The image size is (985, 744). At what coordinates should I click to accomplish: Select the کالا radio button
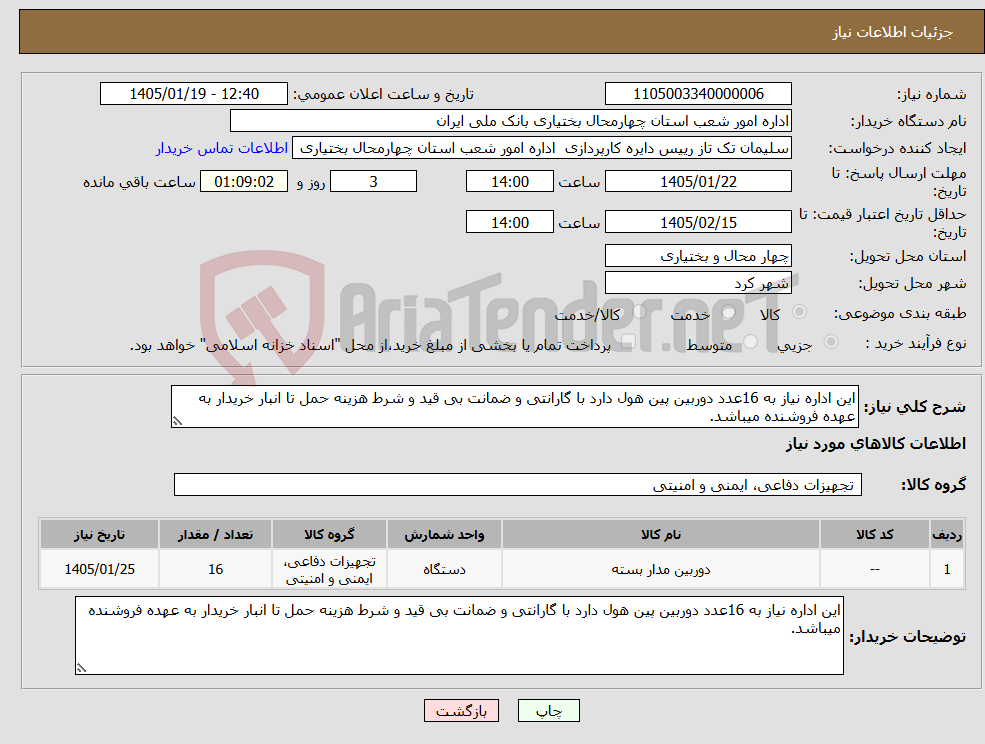click(800, 312)
